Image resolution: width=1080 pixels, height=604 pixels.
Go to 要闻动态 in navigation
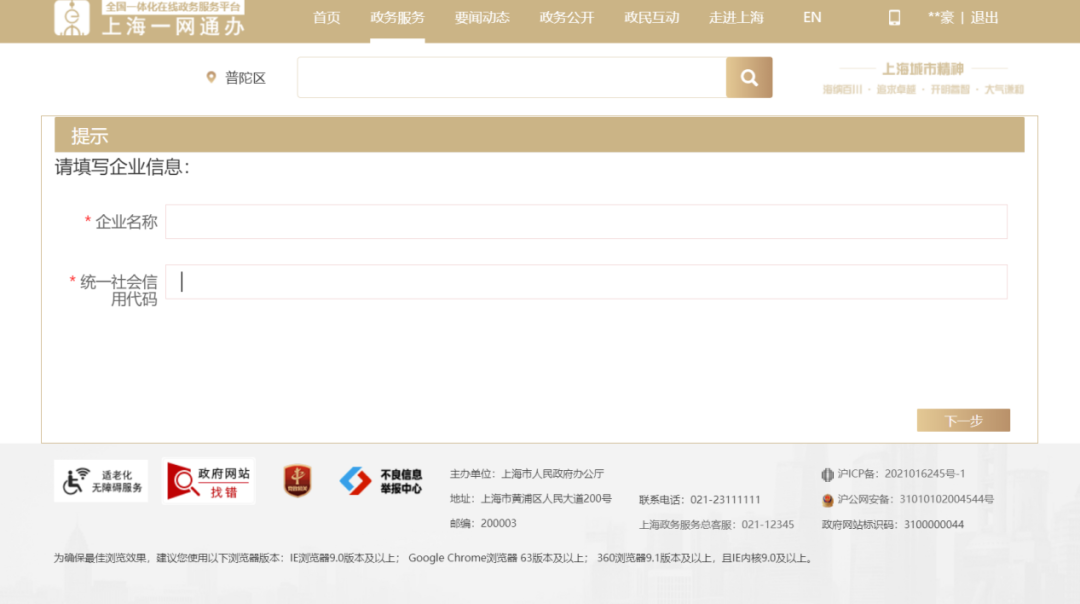click(x=482, y=17)
